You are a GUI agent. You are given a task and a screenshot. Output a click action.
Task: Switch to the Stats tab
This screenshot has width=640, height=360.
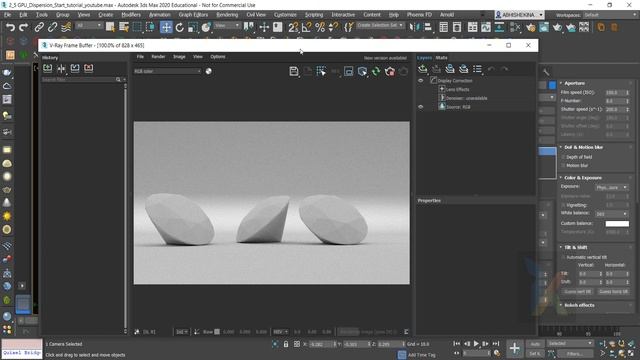coord(441,58)
